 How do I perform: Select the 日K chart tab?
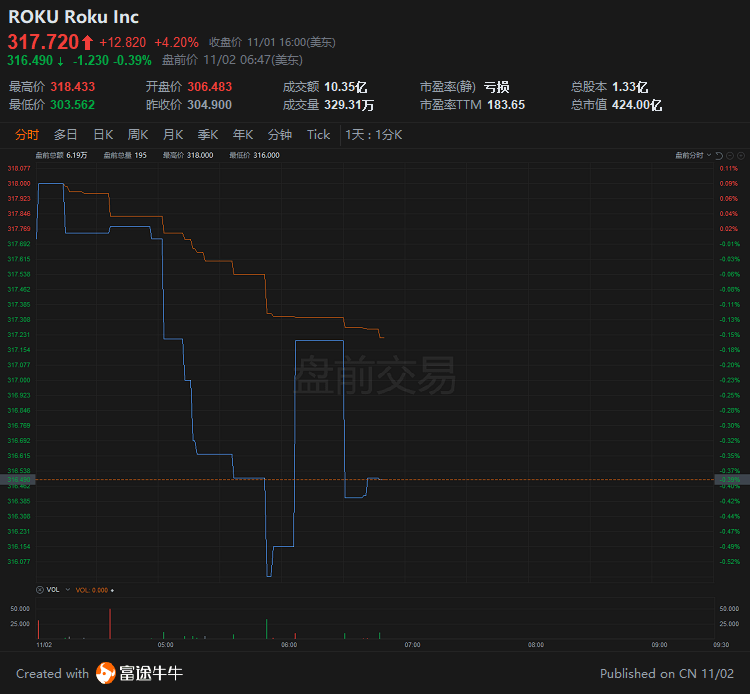pos(103,135)
